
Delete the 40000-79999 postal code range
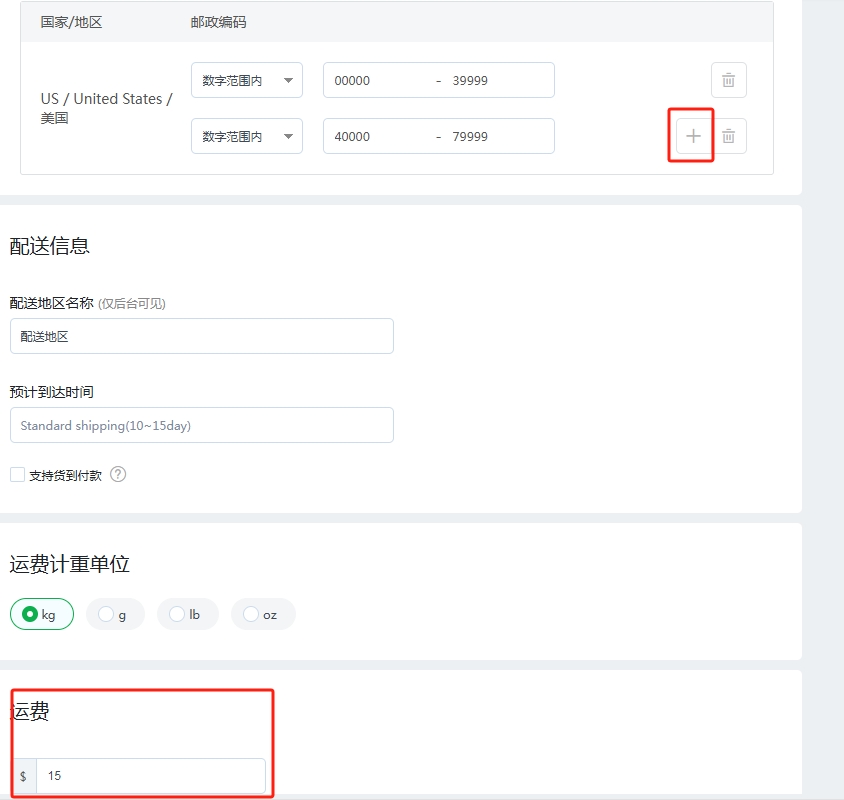[728, 136]
